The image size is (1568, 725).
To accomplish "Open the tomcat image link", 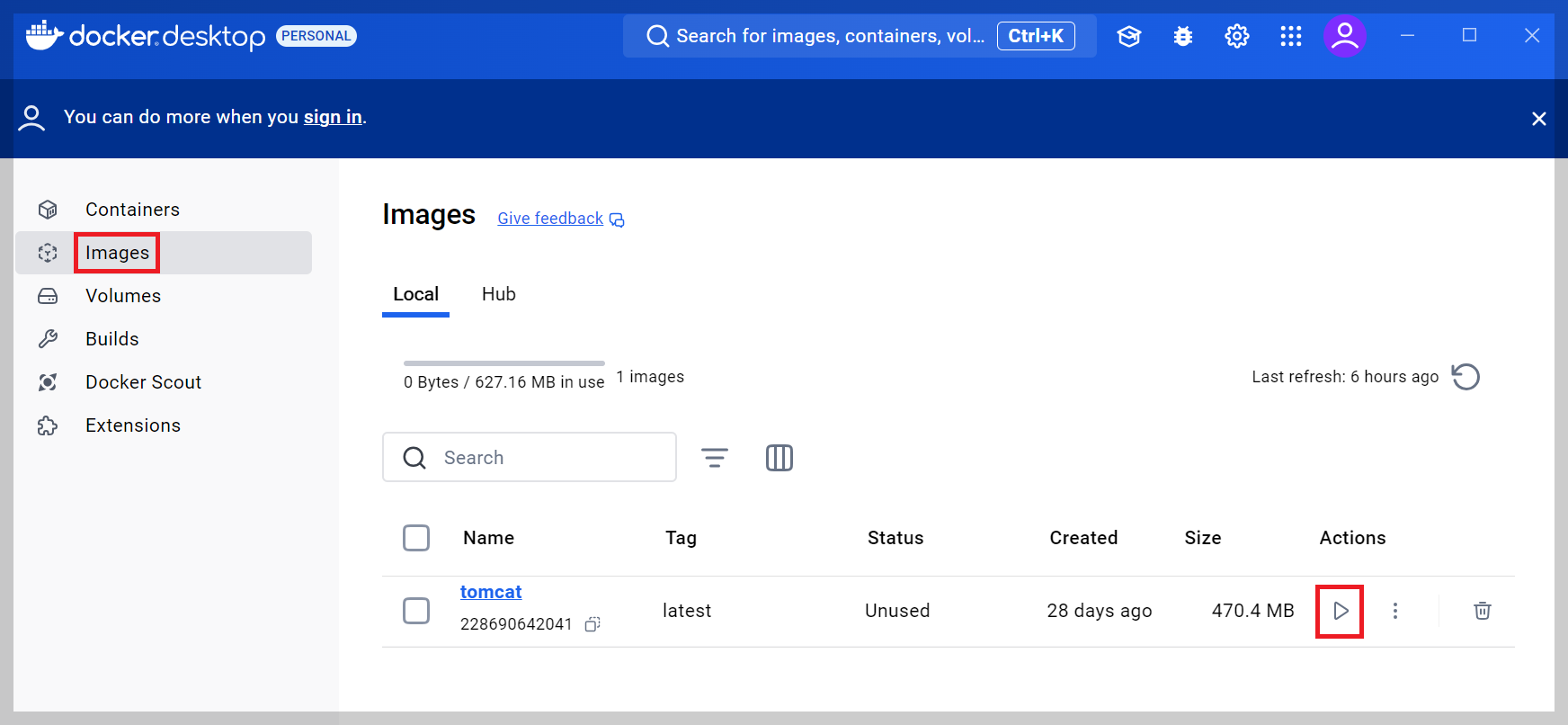I will (x=491, y=592).
